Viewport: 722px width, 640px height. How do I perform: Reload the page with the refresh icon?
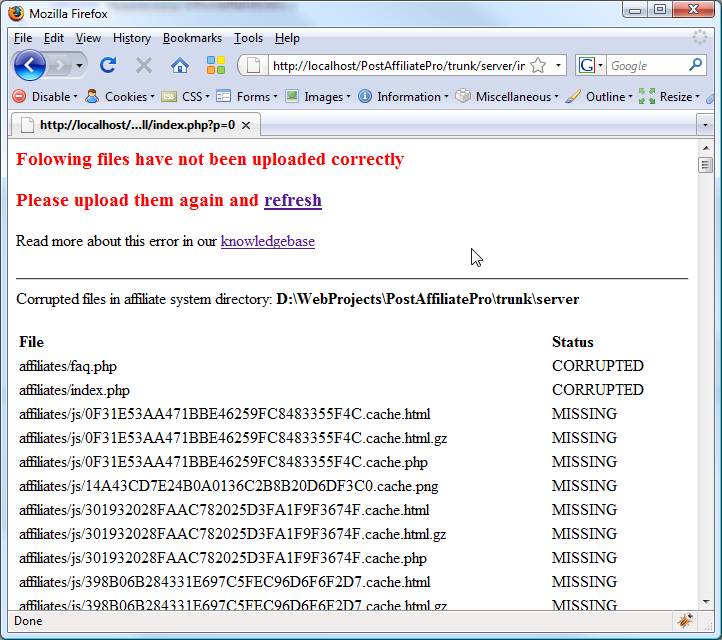pos(108,65)
